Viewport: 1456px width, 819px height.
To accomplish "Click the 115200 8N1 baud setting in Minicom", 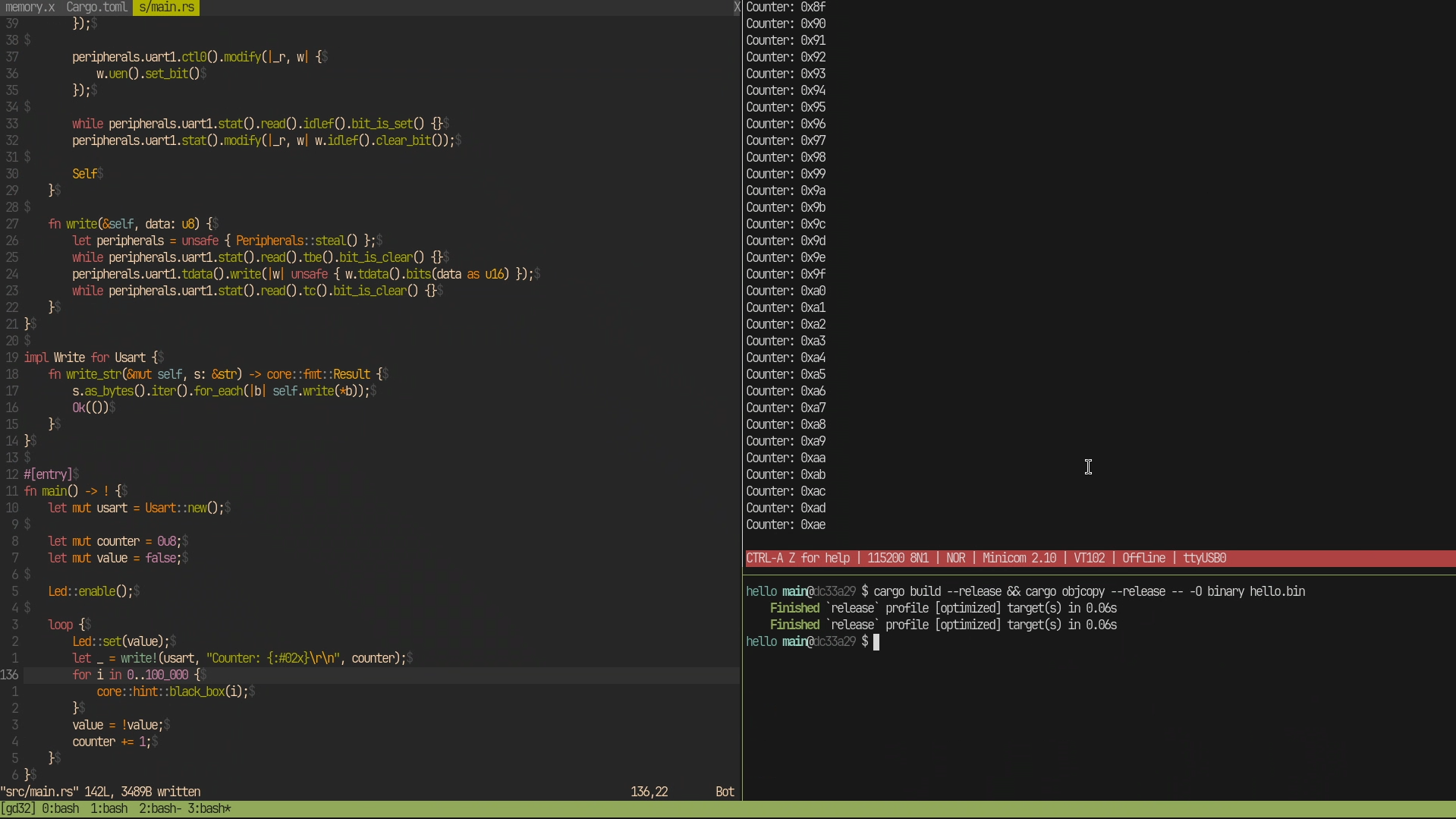I will click(898, 559).
